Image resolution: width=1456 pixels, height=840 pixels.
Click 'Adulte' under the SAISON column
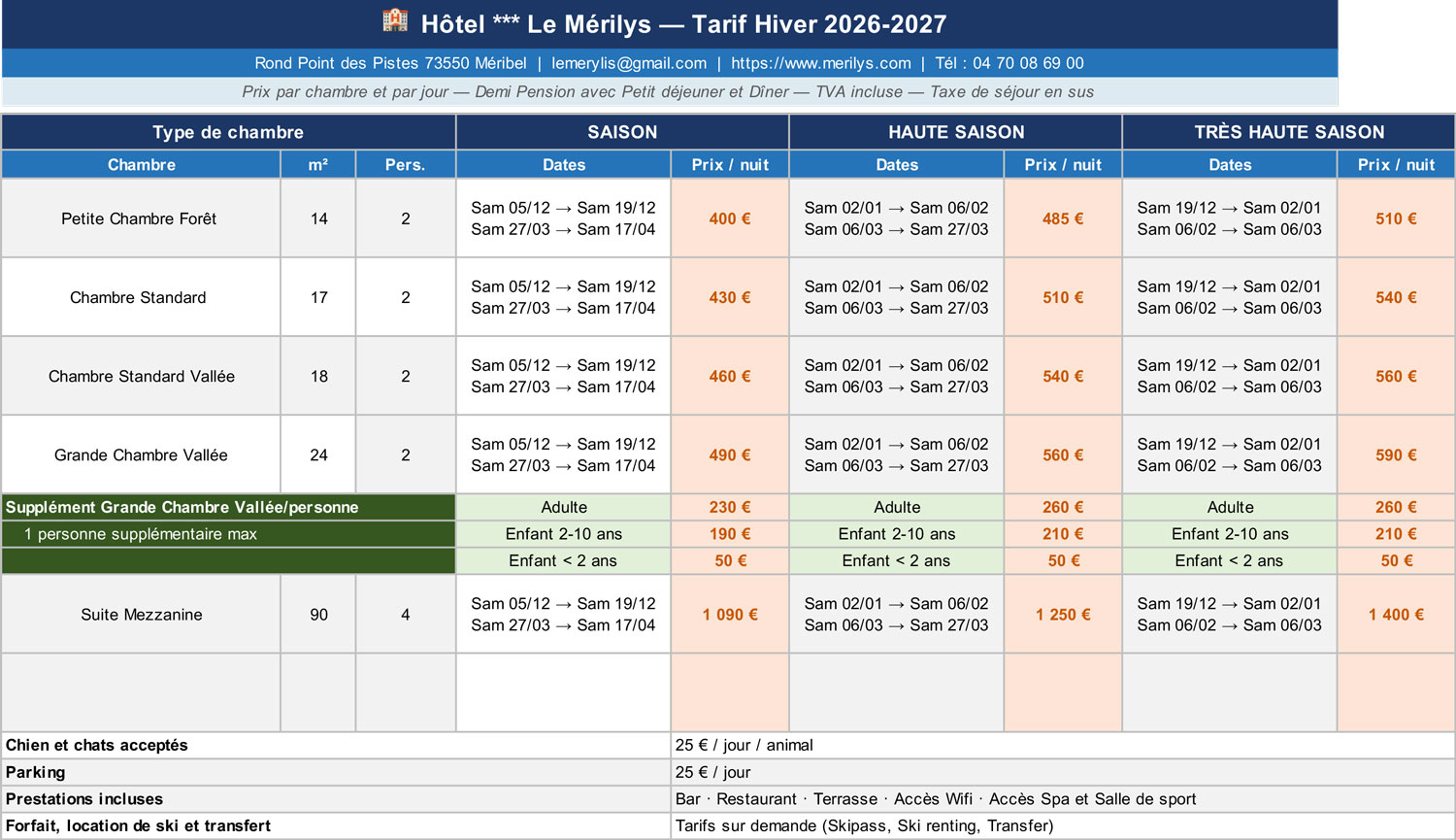click(564, 507)
